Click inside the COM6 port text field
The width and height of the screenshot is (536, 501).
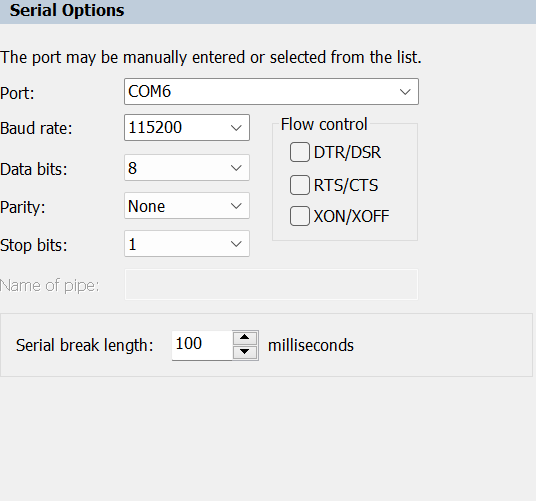tap(260, 92)
